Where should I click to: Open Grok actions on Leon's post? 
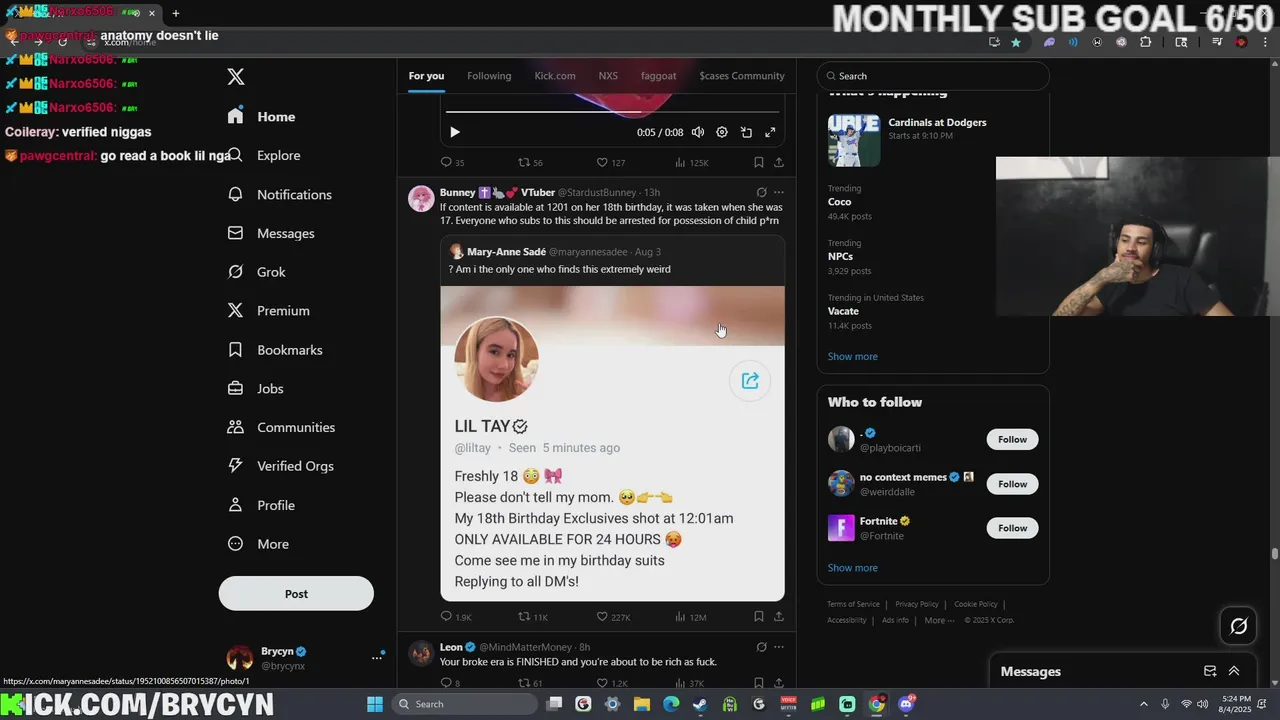[x=762, y=647]
